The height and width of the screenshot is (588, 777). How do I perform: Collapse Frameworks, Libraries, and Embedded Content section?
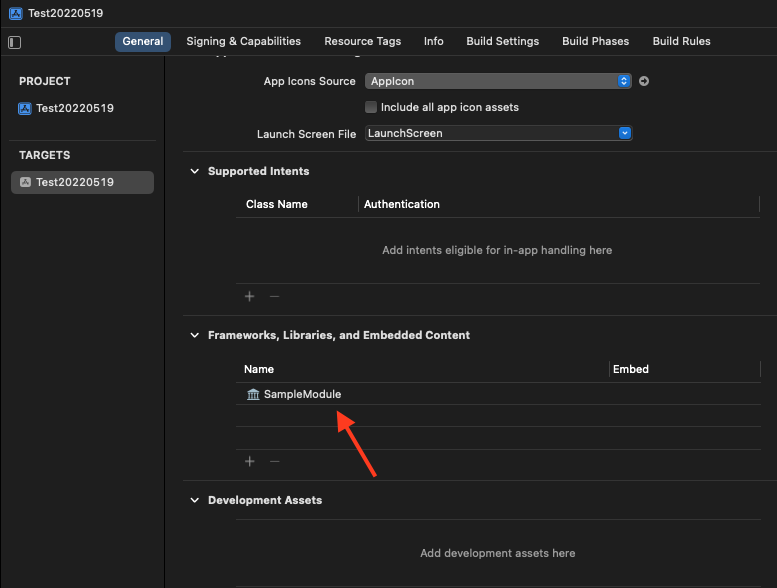click(x=195, y=335)
